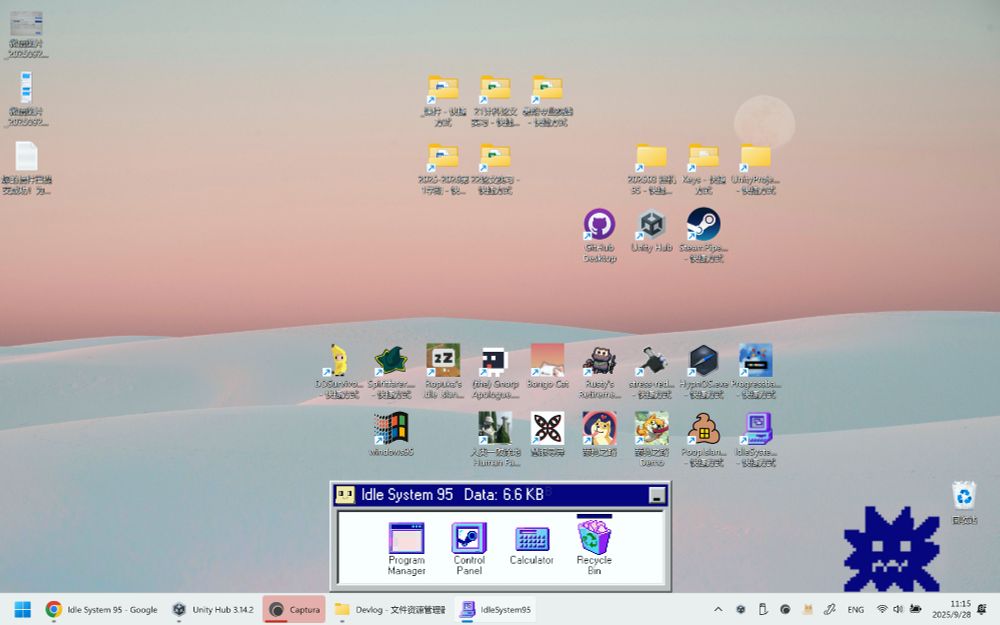Open the Control Panel icon

[469, 548]
